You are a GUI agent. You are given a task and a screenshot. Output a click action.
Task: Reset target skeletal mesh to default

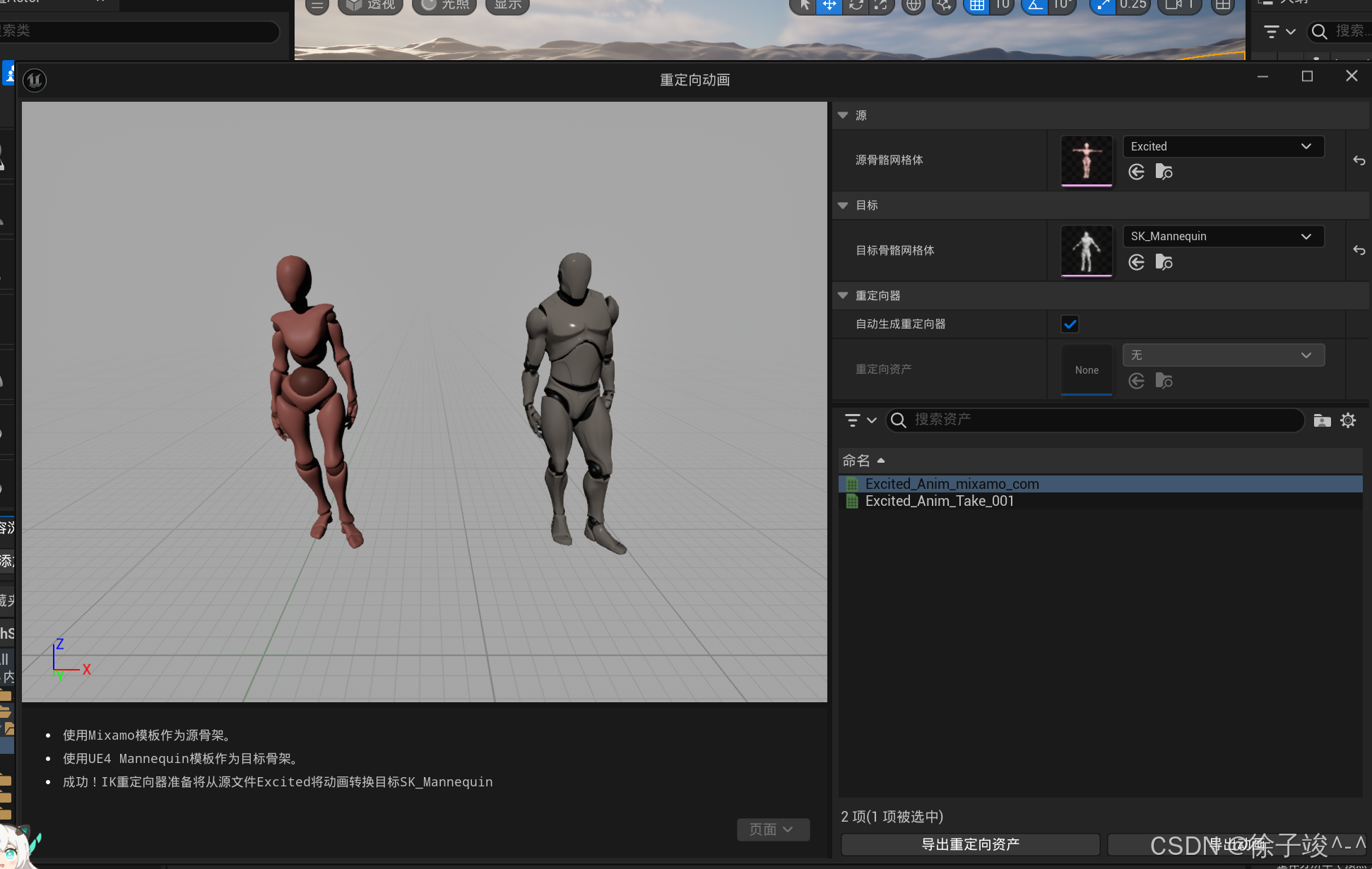click(1359, 250)
